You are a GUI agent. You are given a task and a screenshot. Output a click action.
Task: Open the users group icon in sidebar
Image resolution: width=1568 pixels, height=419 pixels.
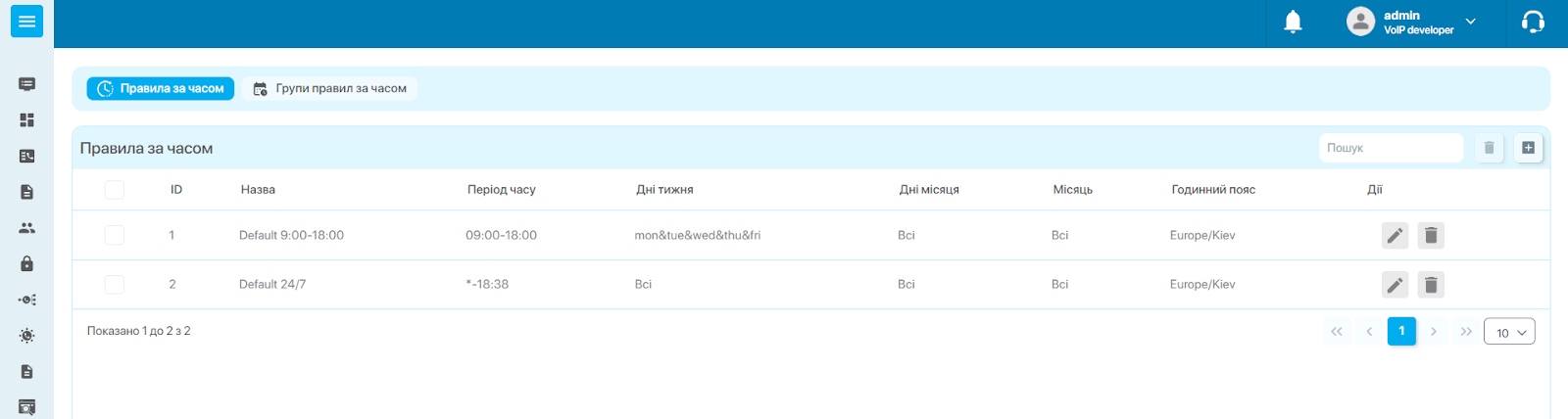pyautogui.click(x=26, y=228)
